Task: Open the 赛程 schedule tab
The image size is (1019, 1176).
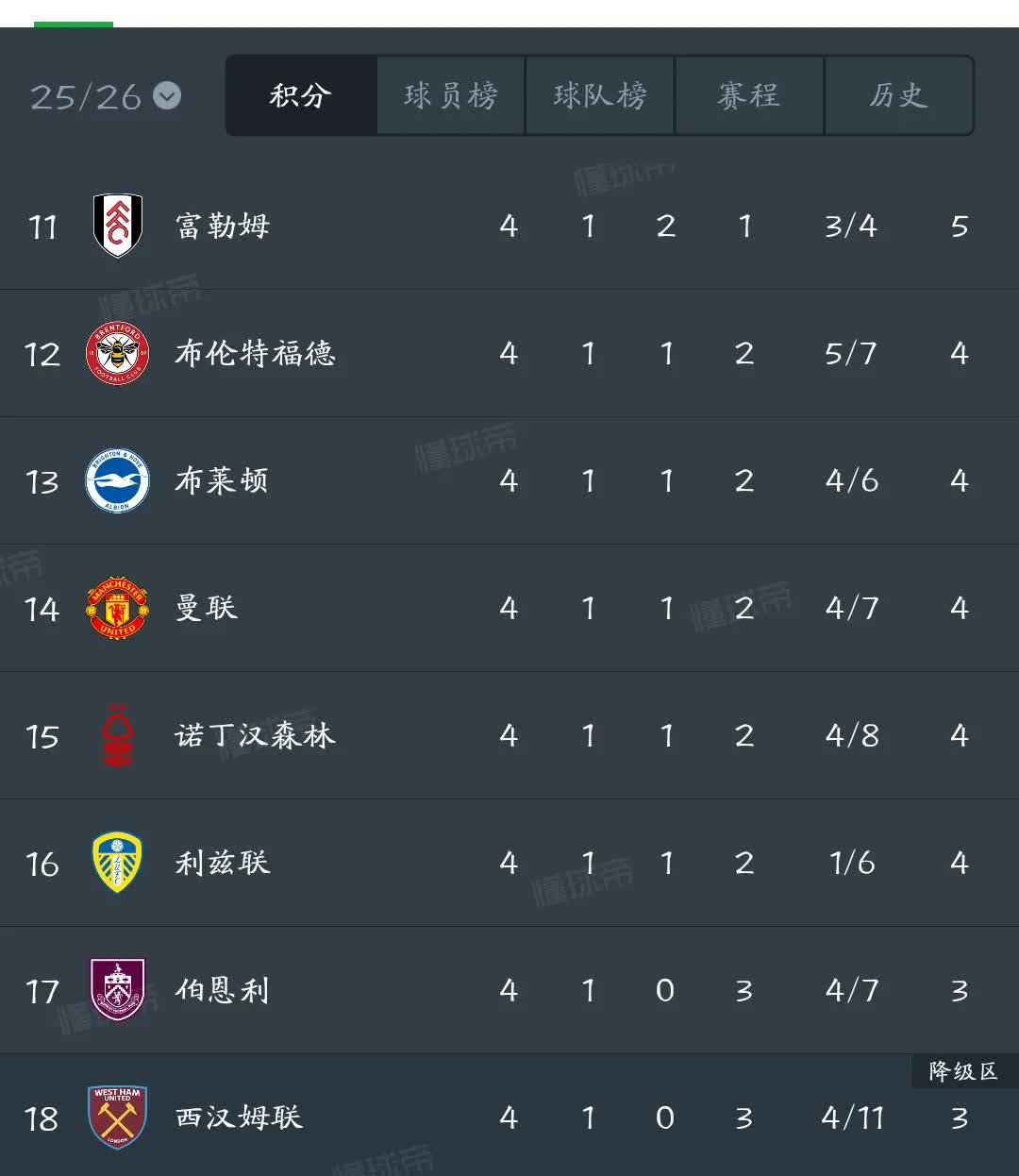Action: (749, 95)
